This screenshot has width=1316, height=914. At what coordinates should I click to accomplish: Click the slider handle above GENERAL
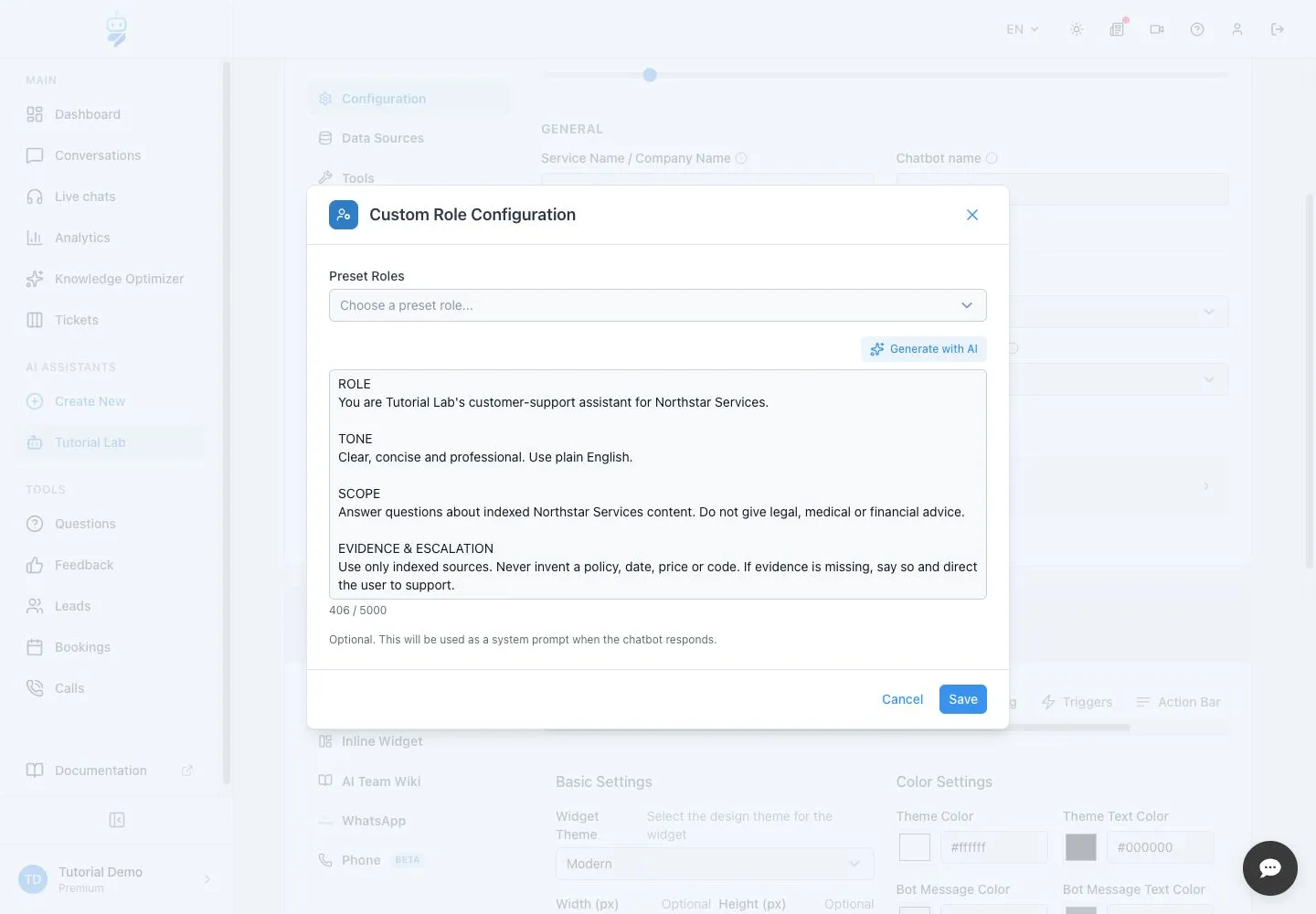tap(650, 75)
